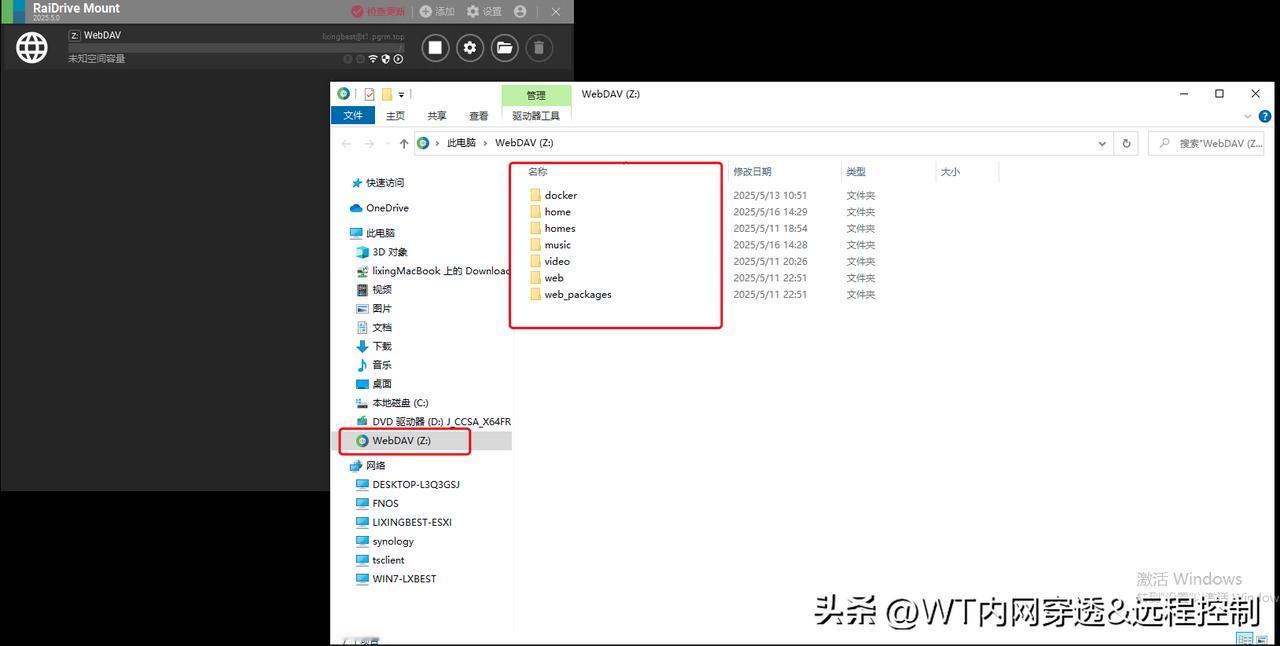Open address bar history dropdown
Image resolution: width=1280 pixels, height=646 pixels.
(1102, 143)
